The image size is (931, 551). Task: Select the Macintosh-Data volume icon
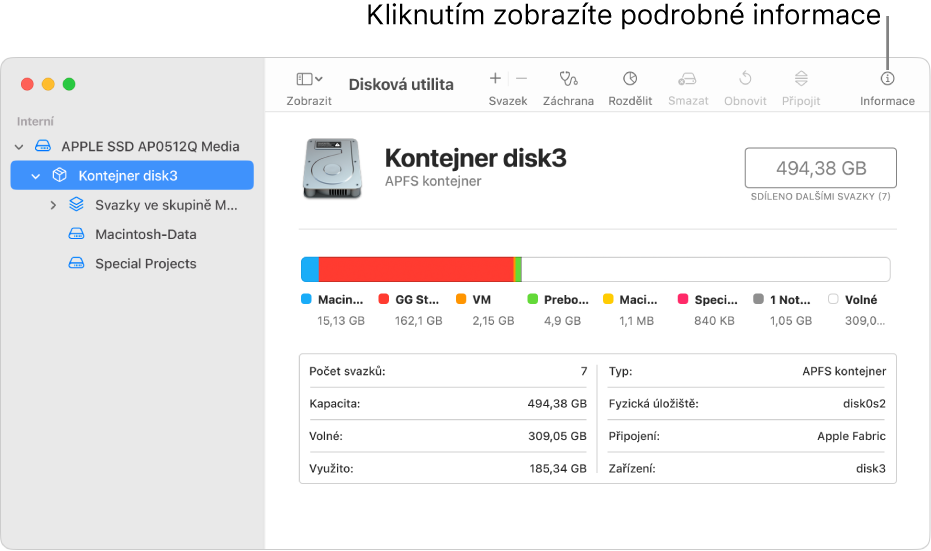coord(77,234)
